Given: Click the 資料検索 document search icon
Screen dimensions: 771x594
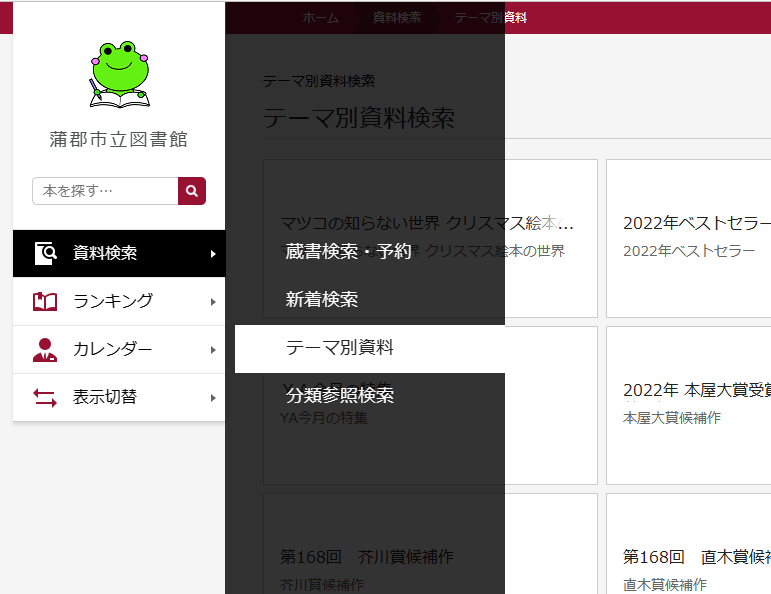Looking at the screenshot, I should [46, 253].
